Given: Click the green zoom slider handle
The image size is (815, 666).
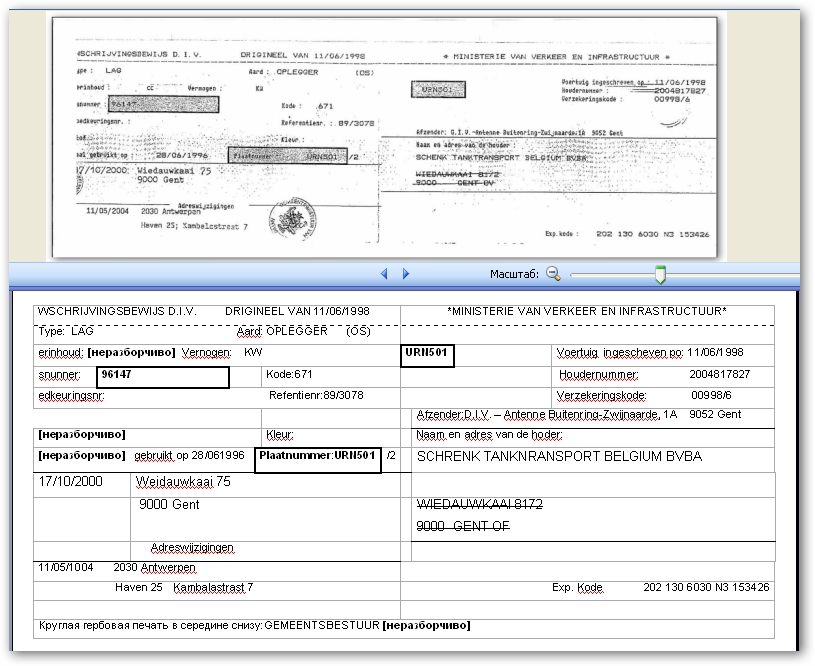Looking at the screenshot, I should [x=660, y=275].
